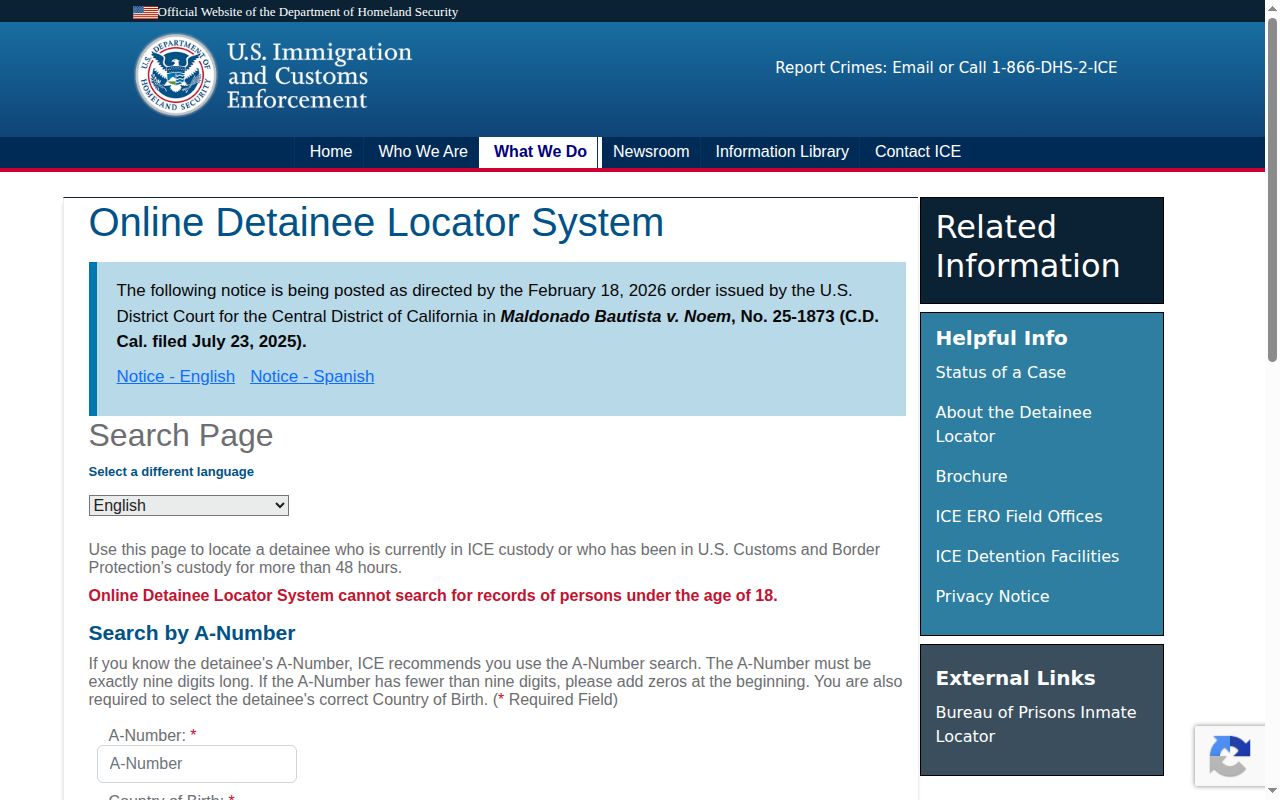This screenshot has height=800, width=1280.
Task: Open About the Detainee Locator link
Action: [1014, 424]
